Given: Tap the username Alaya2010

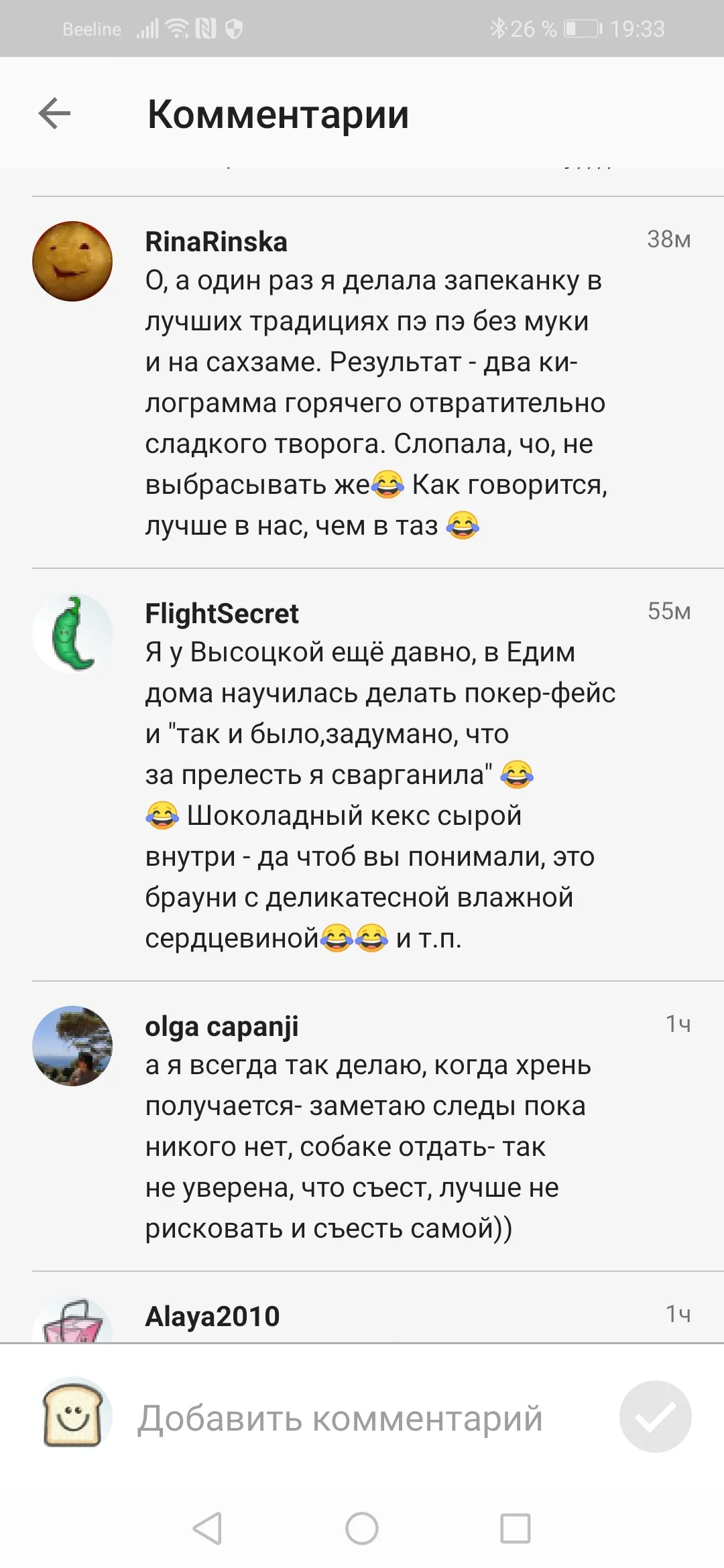Looking at the screenshot, I should pyautogui.click(x=212, y=1316).
